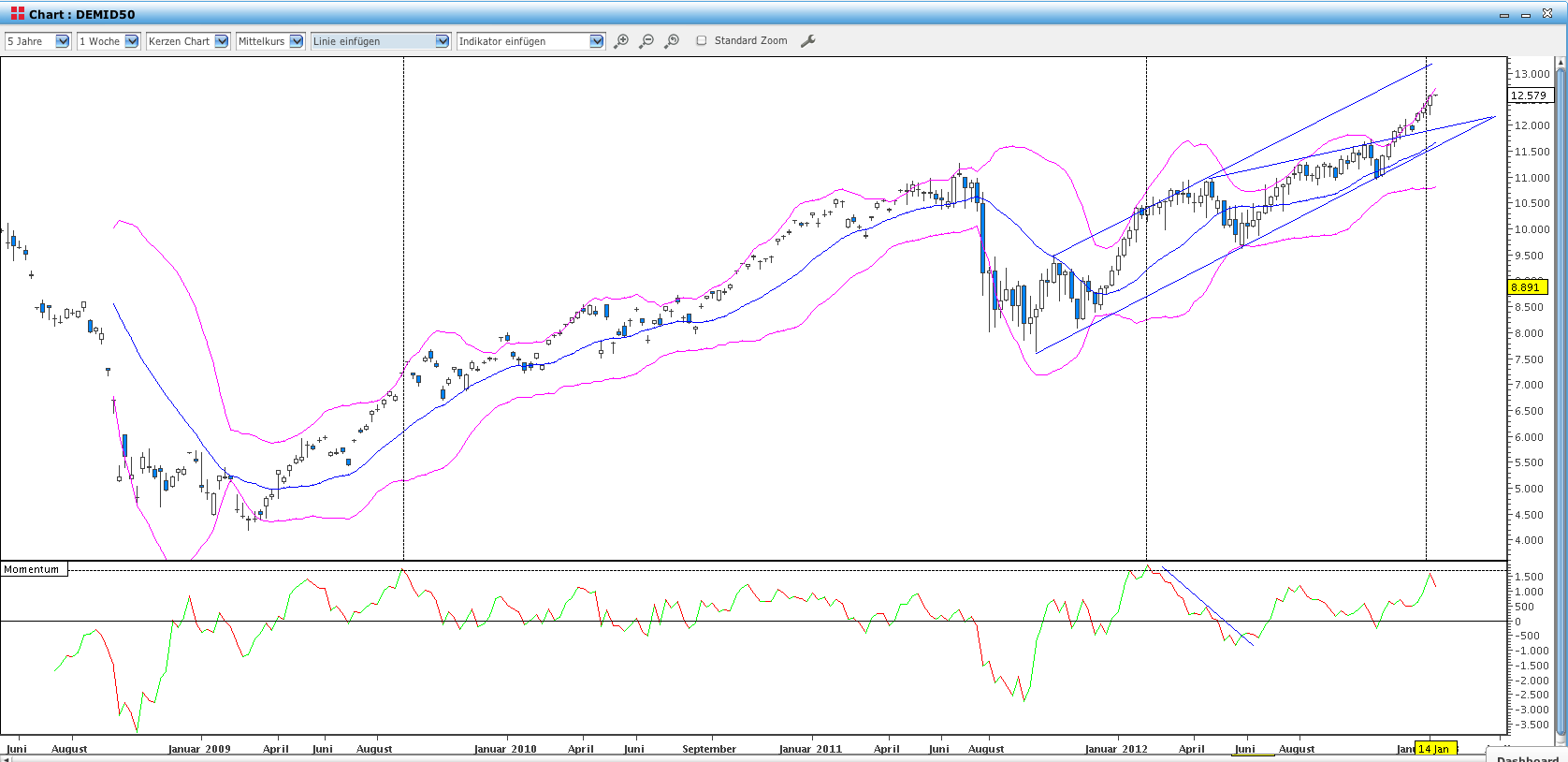Screen dimensions: 1568x762
Task: Open chart settings with the wrench icon
Action: pyautogui.click(x=808, y=41)
